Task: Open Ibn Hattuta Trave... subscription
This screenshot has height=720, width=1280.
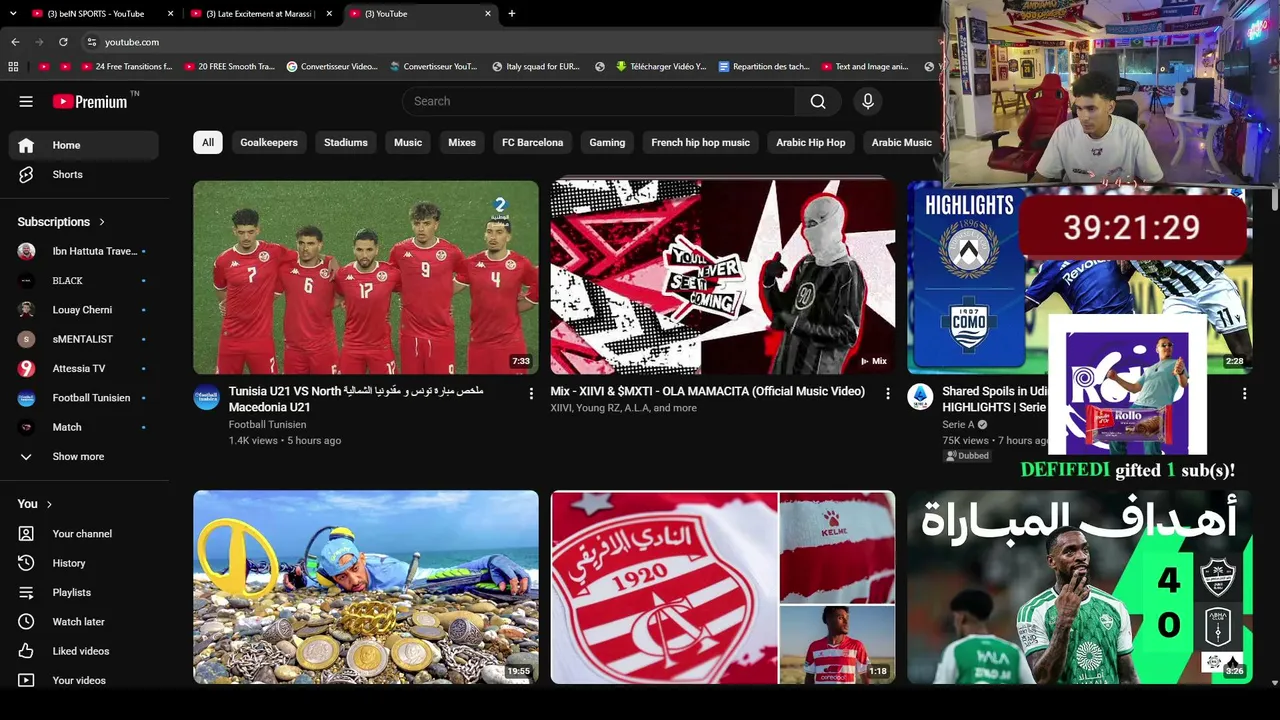Action: [x=84, y=251]
